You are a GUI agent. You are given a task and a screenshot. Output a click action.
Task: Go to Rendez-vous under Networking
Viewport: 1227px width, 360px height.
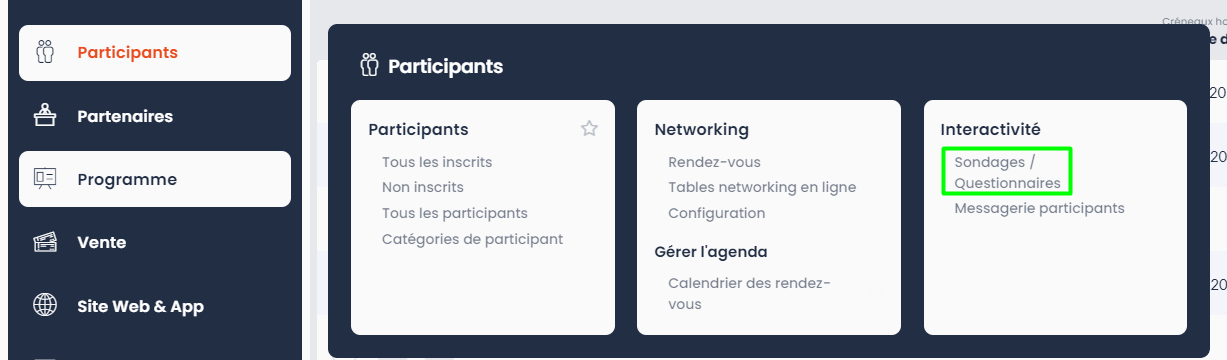point(714,162)
